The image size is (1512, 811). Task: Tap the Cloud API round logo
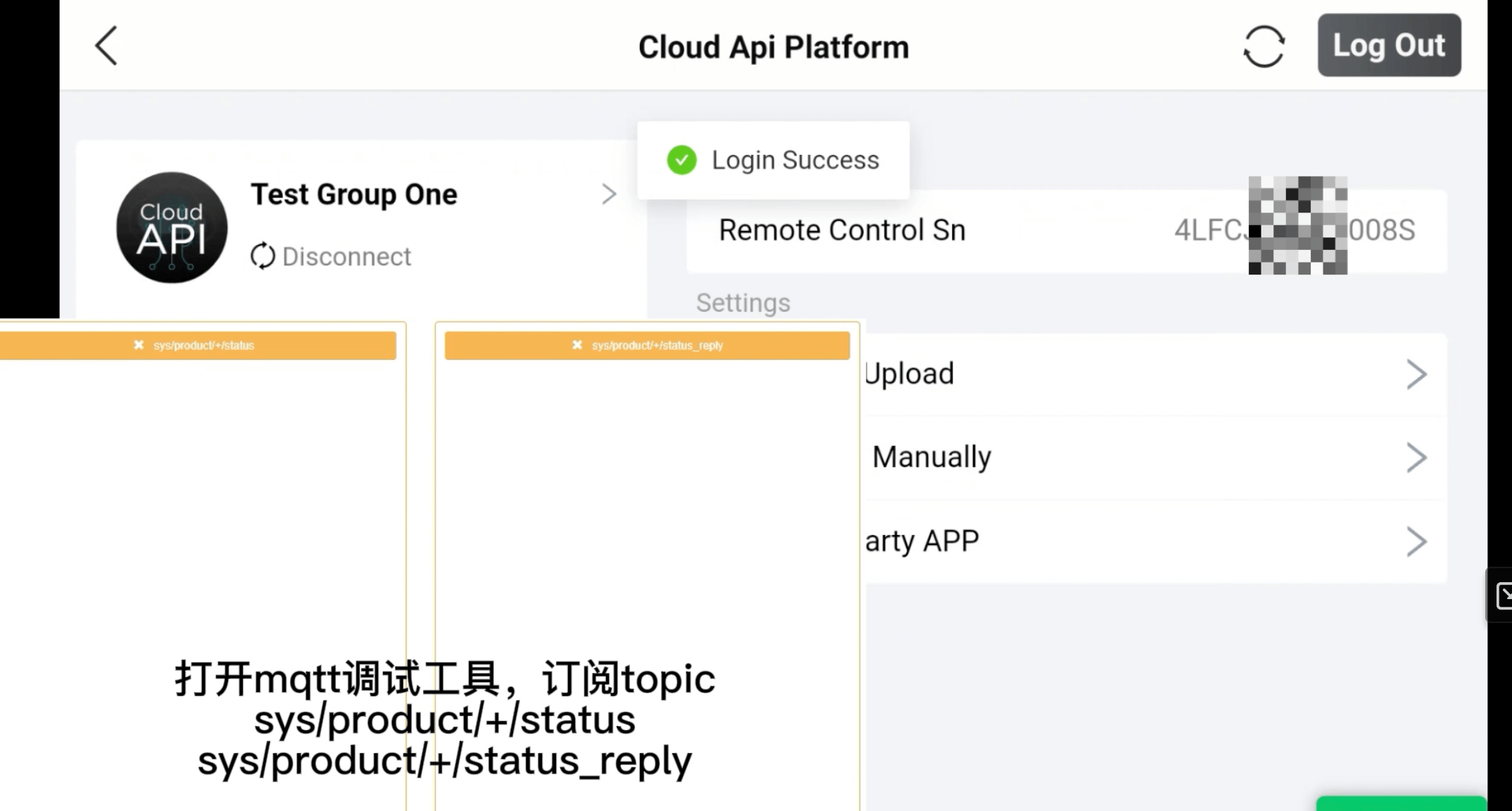tap(172, 227)
